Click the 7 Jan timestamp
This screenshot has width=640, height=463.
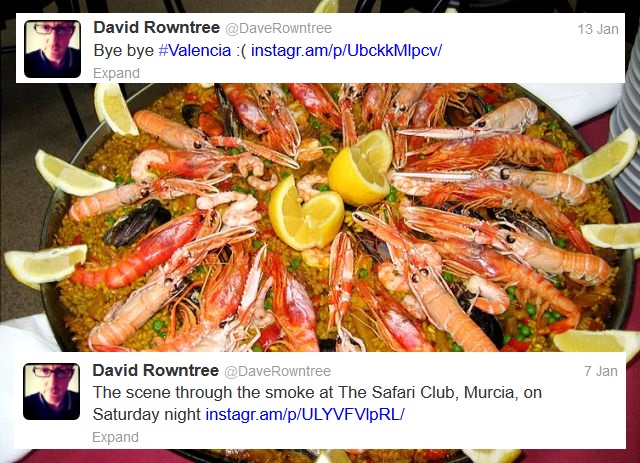tap(601, 371)
